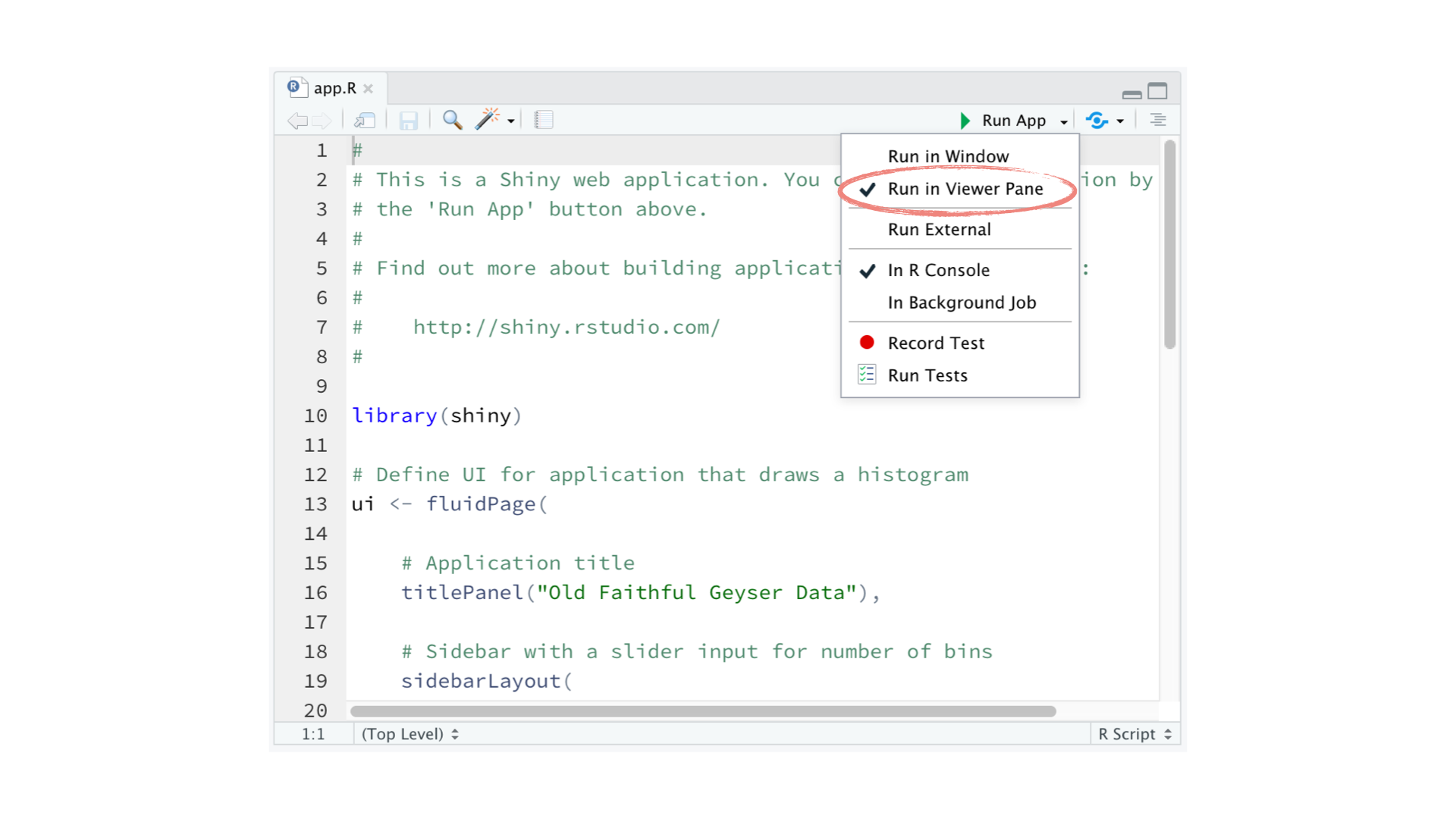Toggle Run External launch mode
The width and height of the screenshot is (1456, 819).
tap(940, 229)
